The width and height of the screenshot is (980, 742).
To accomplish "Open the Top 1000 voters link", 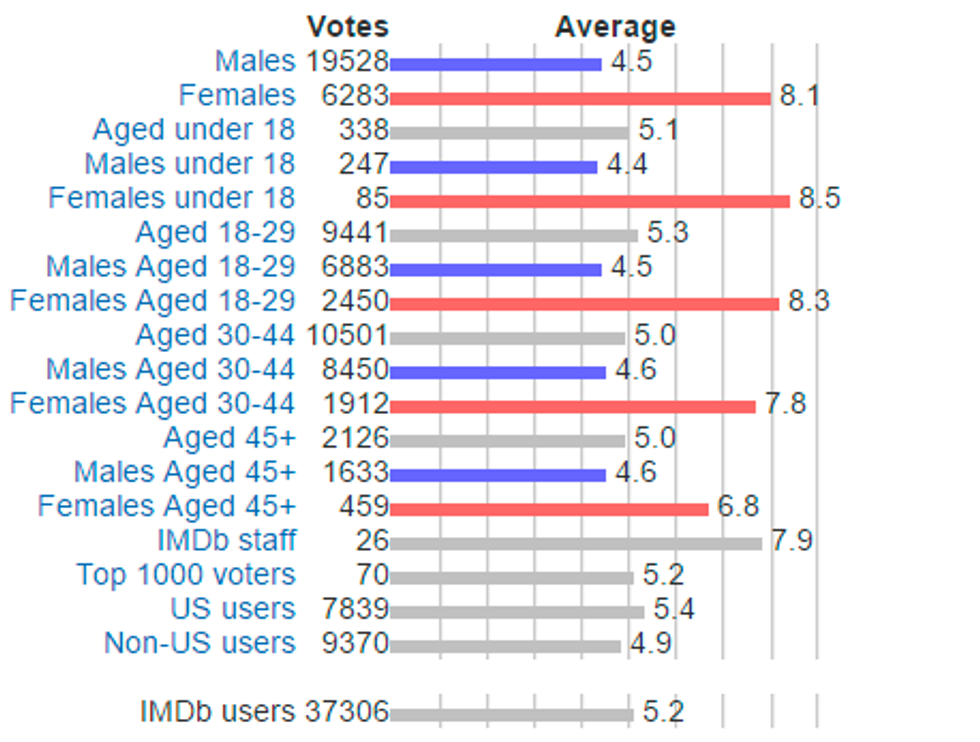I will coord(186,576).
